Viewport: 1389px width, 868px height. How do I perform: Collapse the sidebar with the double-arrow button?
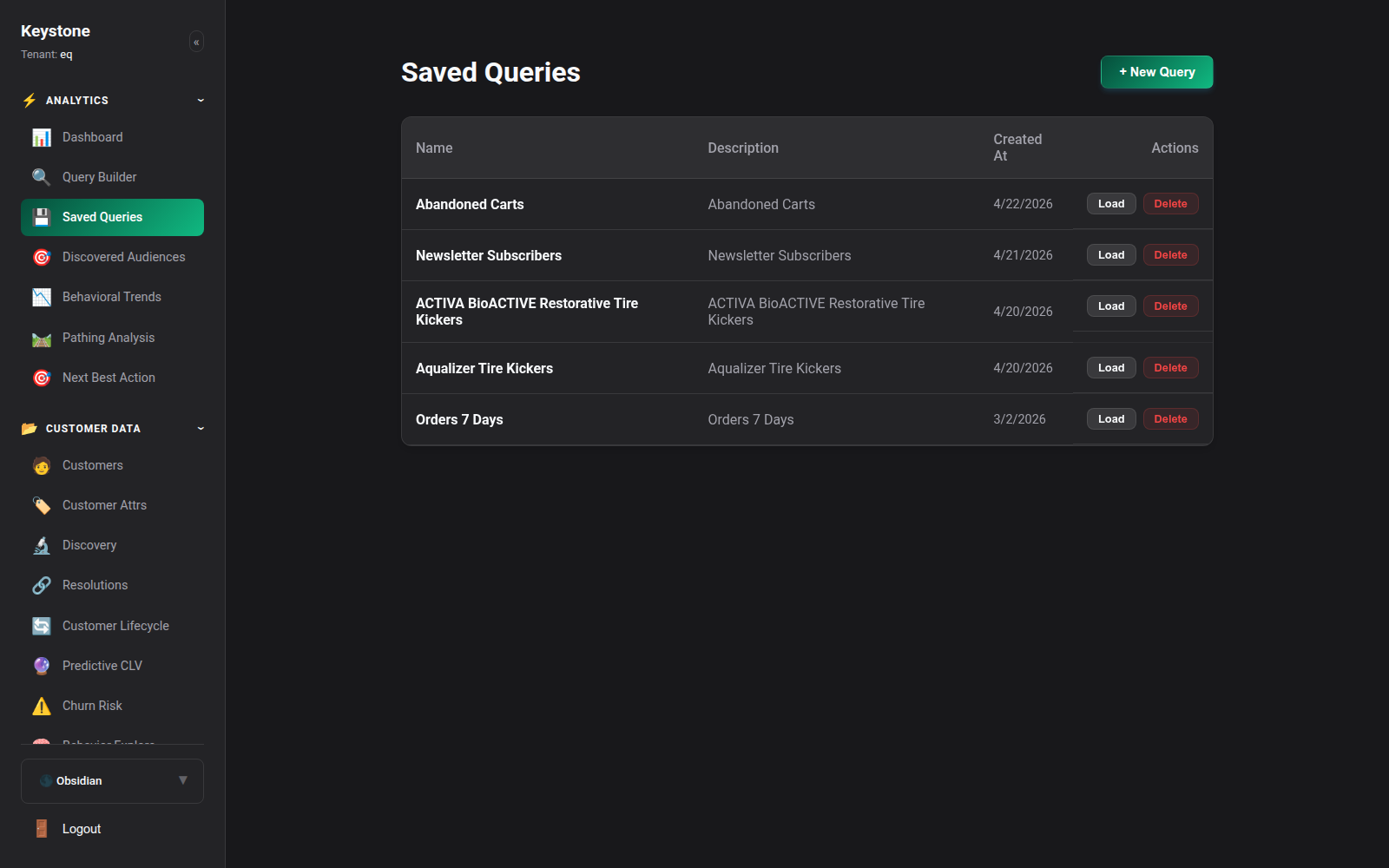[196, 42]
